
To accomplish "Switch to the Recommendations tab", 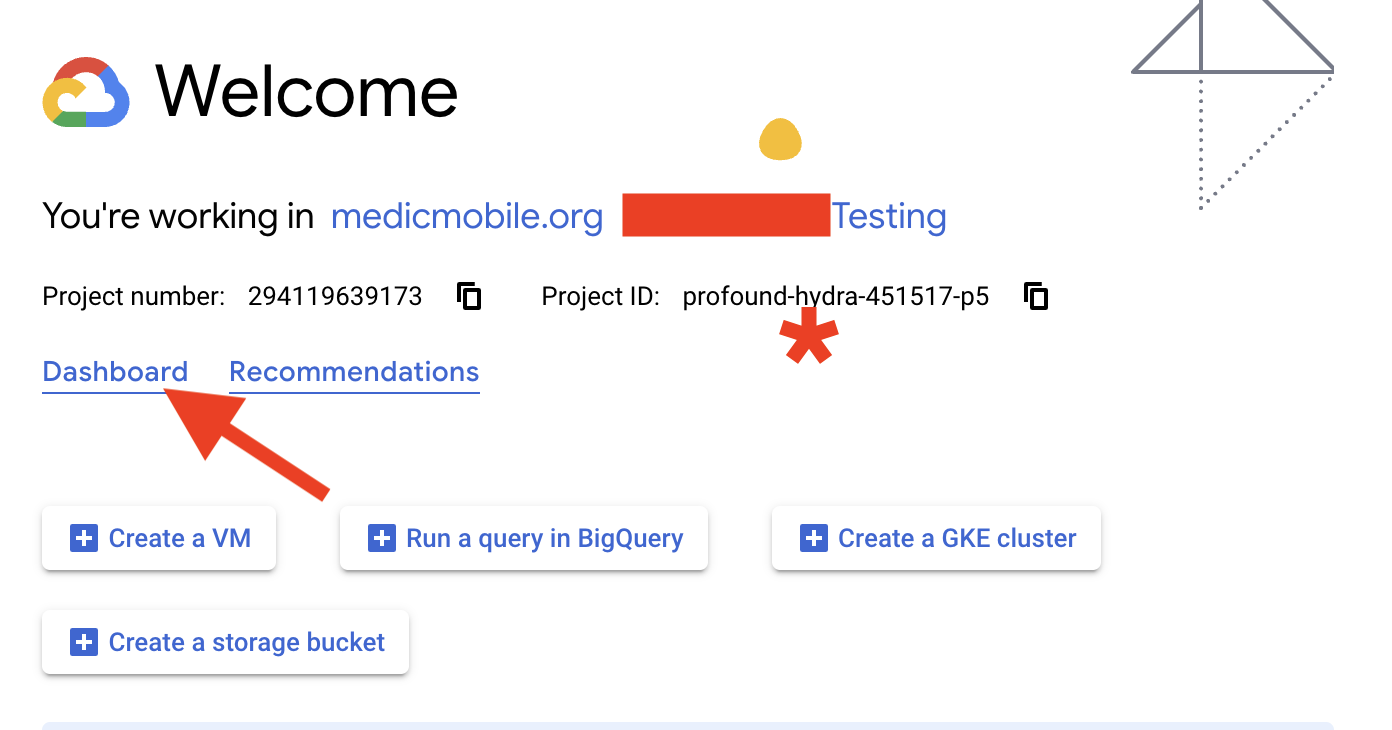I will (x=354, y=372).
